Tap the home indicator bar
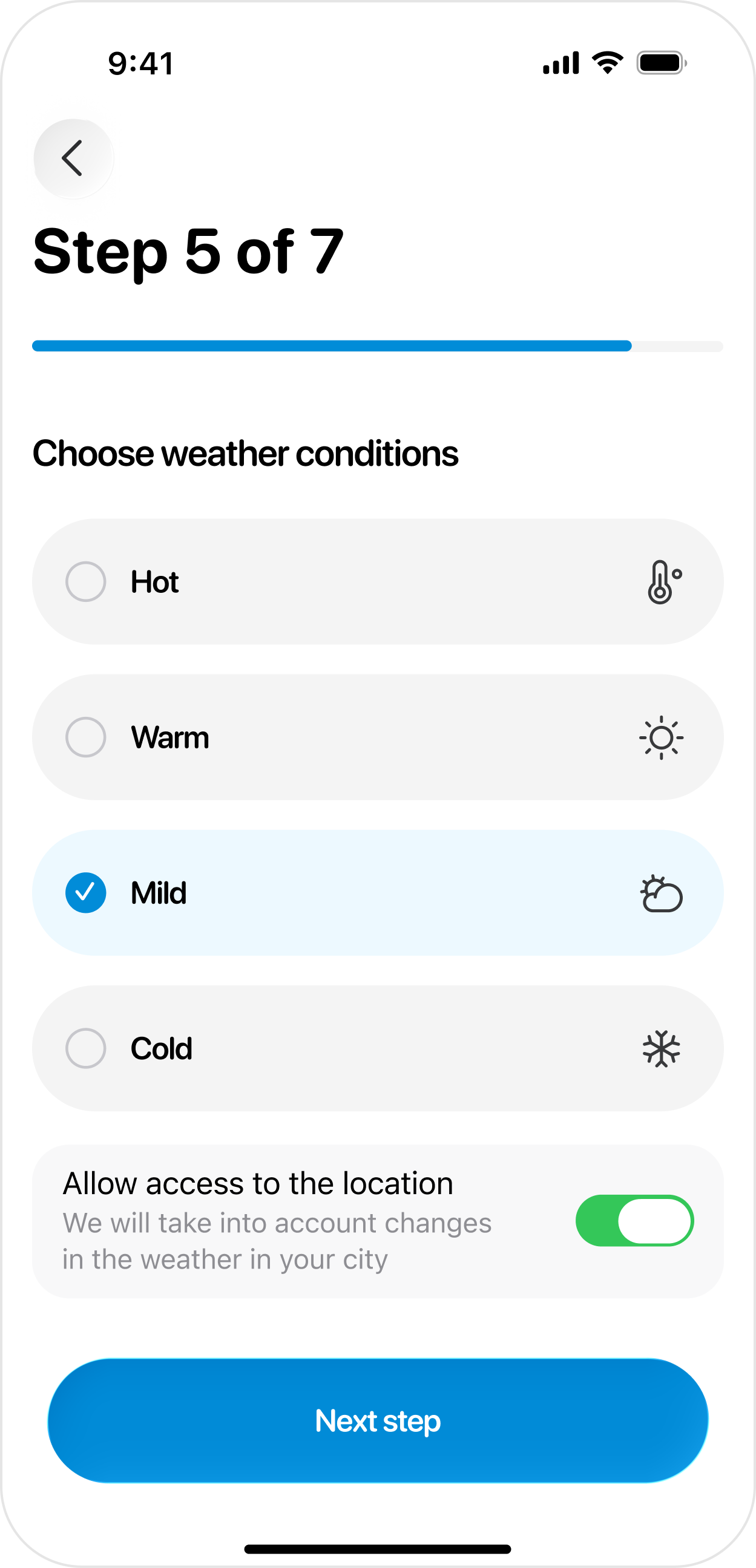The width and height of the screenshot is (756, 1568). (378, 1549)
